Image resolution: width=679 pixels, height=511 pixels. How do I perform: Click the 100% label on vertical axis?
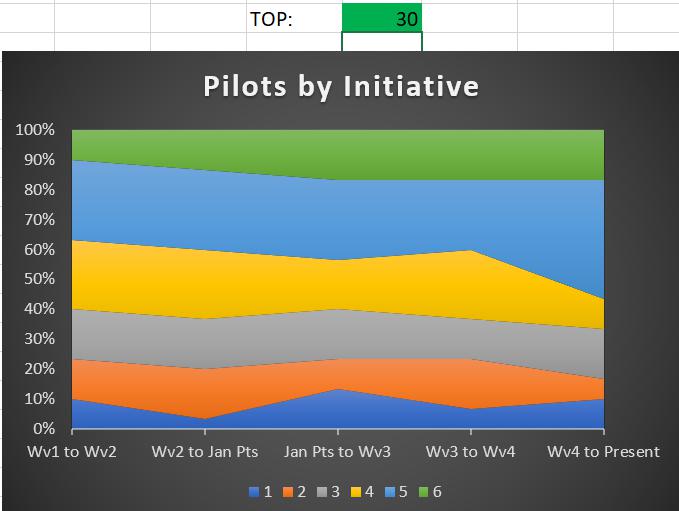[34, 130]
